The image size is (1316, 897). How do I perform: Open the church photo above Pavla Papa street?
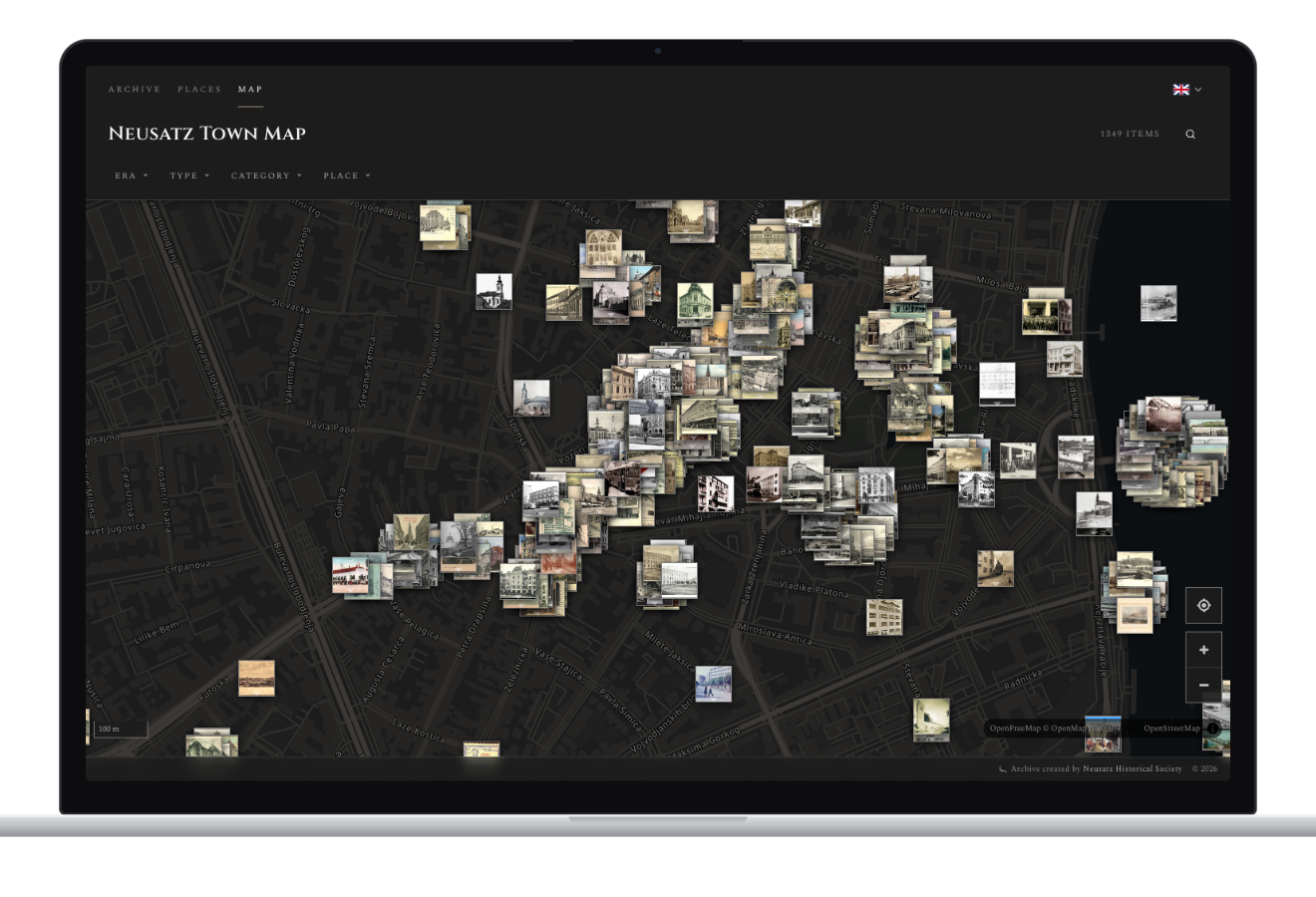[531, 398]
